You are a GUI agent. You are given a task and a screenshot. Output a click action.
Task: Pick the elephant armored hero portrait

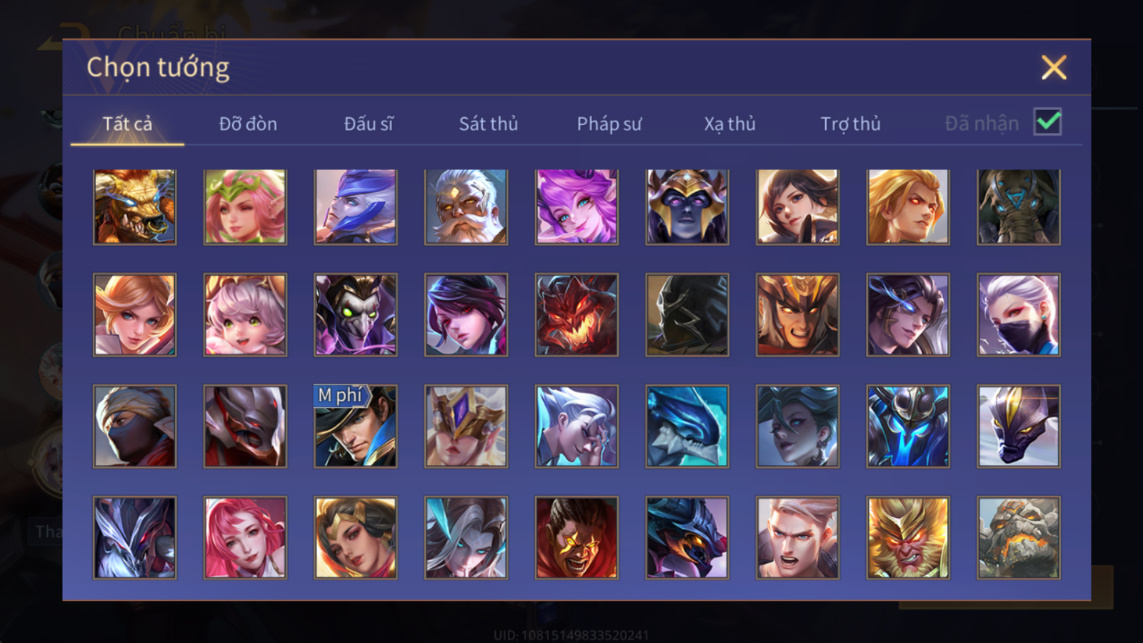[x=1018, y=207]
